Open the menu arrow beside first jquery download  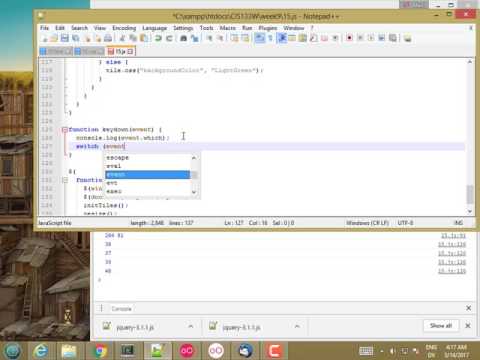[x=191, y=326]
